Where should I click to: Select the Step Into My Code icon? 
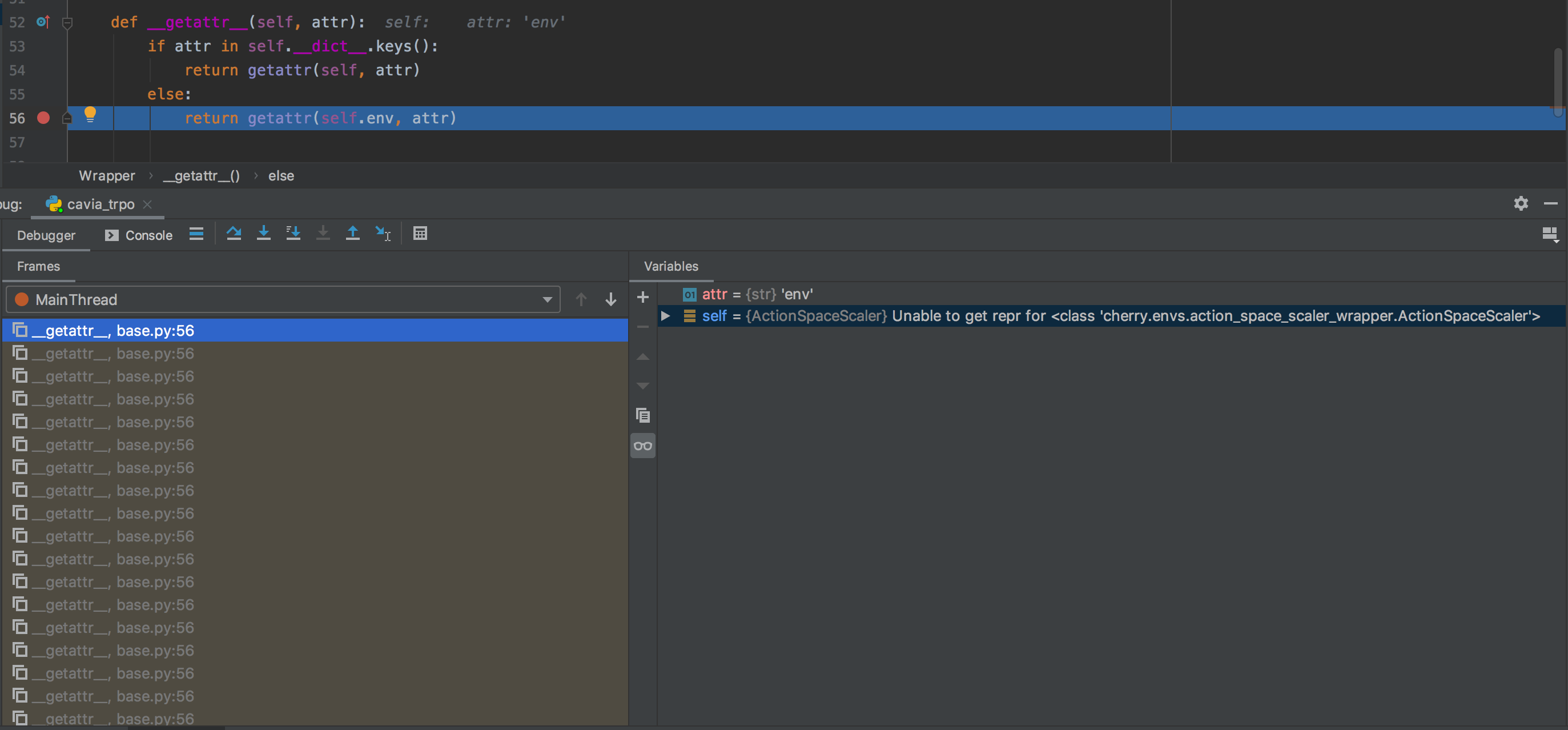(294, 233)
